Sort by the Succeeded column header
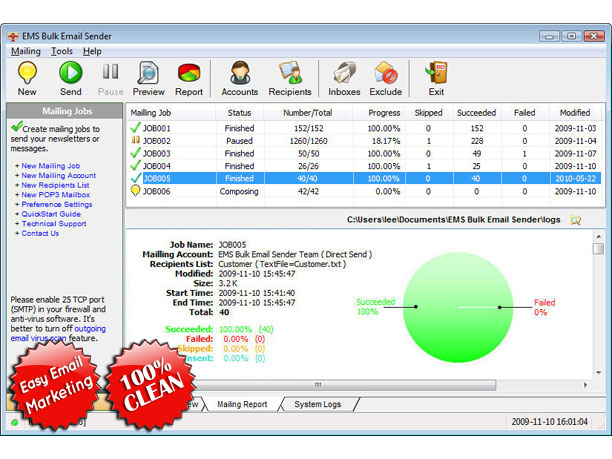Screen dimensions: 612x459 pos(477,113)
